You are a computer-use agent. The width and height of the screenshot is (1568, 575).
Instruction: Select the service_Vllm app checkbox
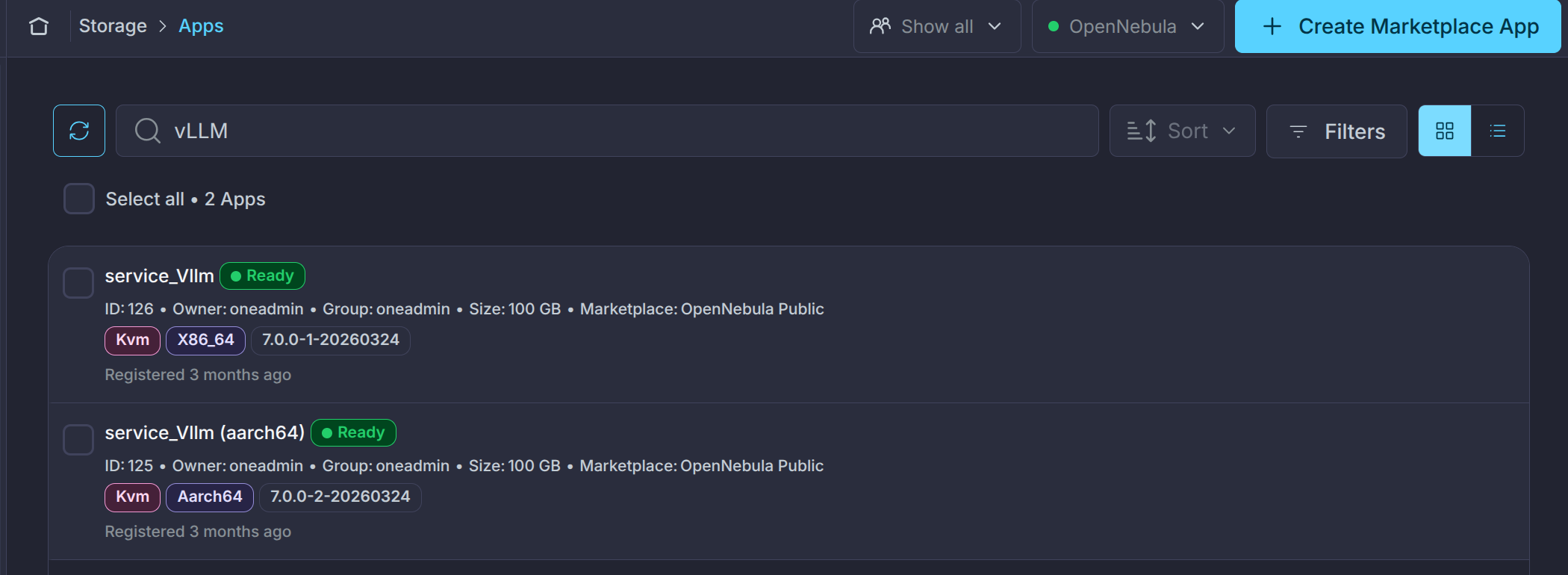(78, 283)
